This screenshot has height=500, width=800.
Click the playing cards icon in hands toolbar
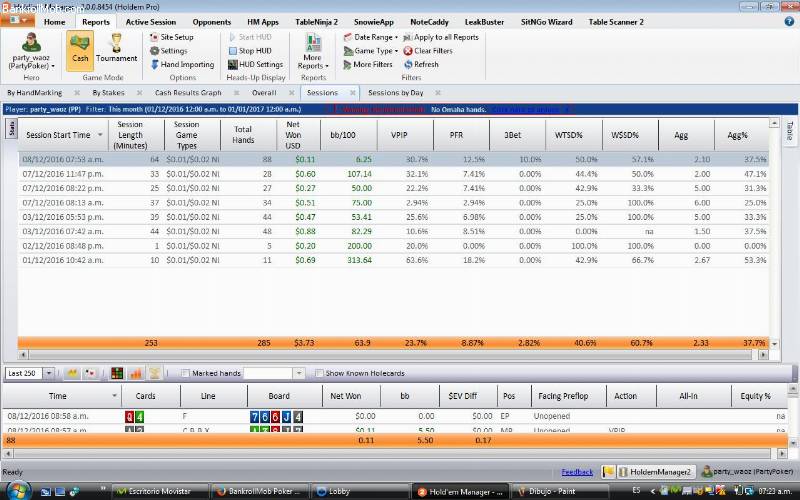pyautogui.click(x=91, y=373)
